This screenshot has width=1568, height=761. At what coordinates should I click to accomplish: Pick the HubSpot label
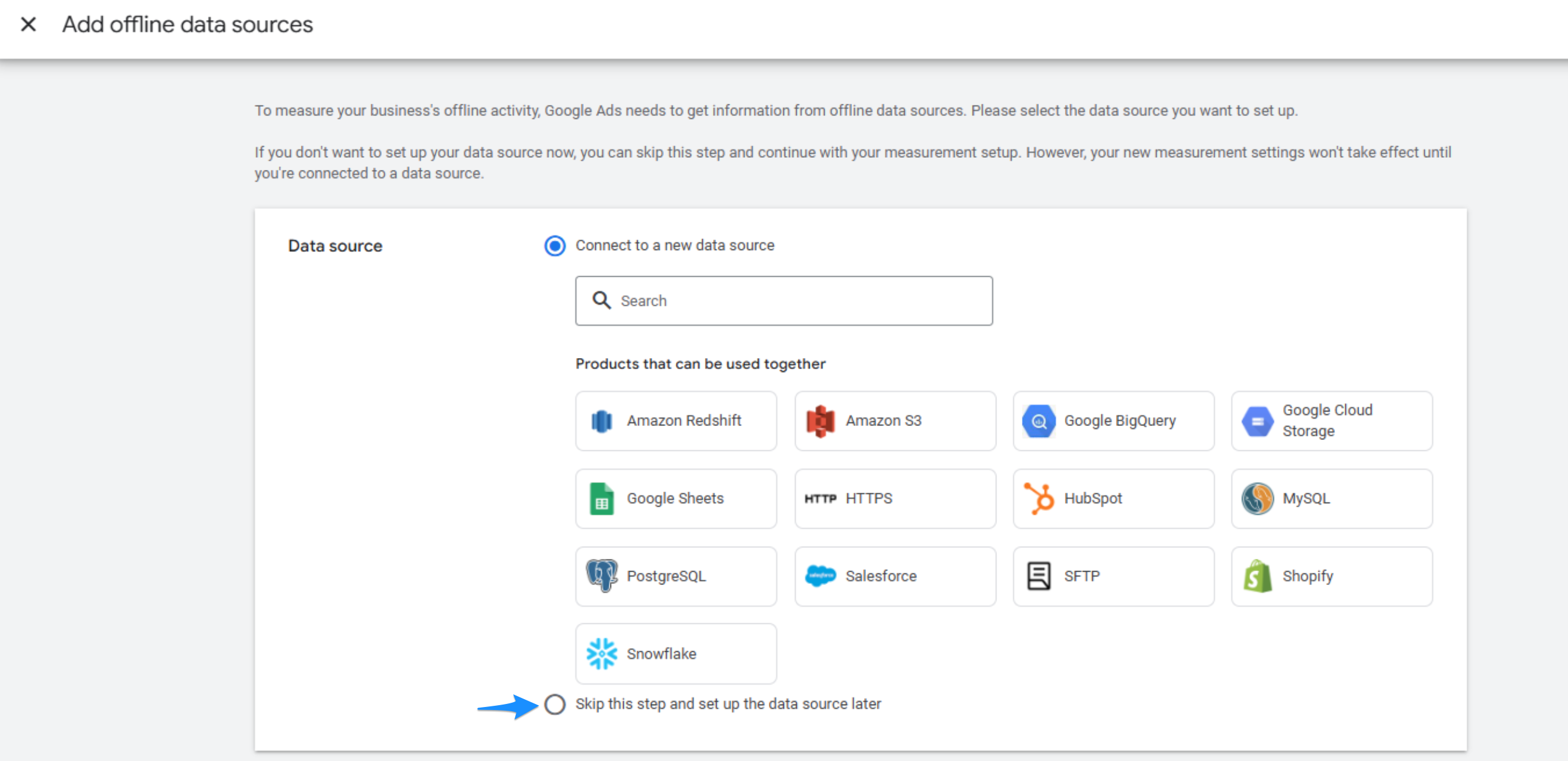point(1093,499)
